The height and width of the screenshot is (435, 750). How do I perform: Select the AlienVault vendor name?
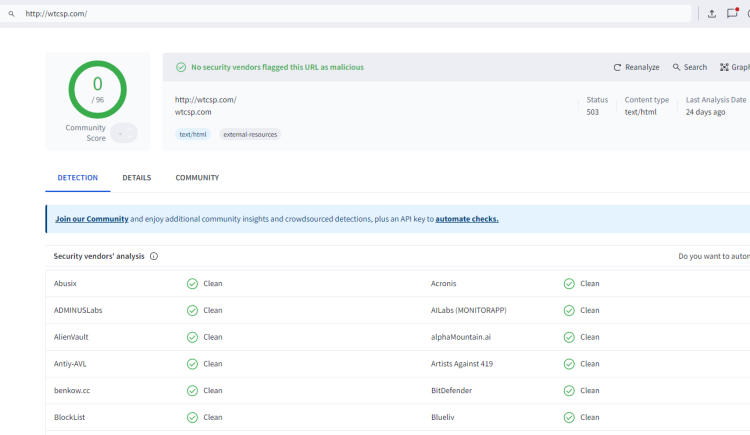click(x=71, y=337)
